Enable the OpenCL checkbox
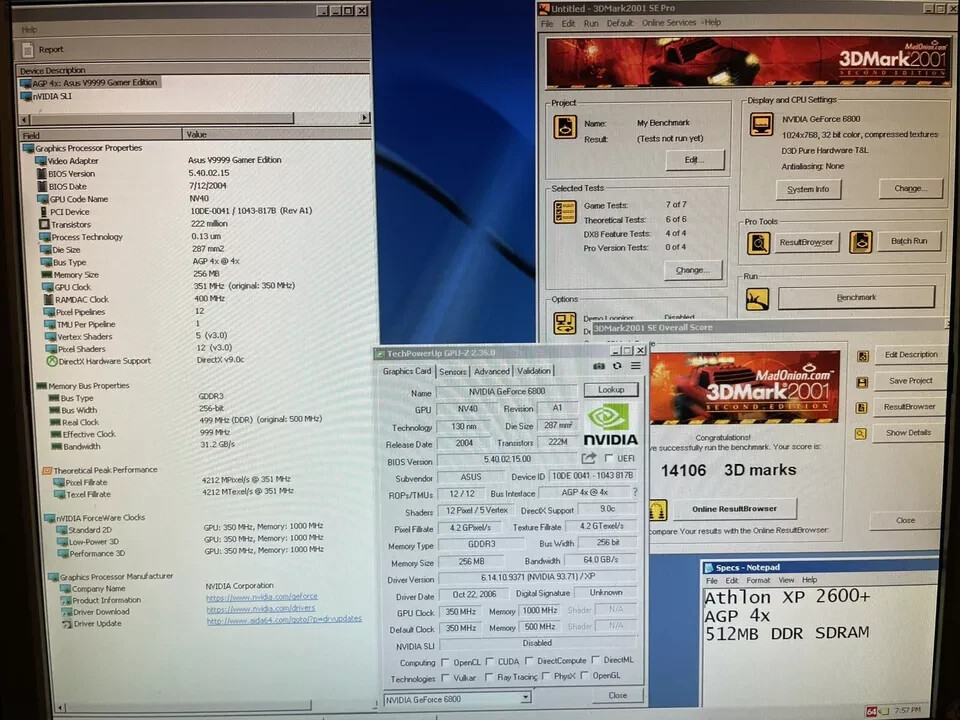The width and height of the screenshot is (960, 720). tap(445, 661)
